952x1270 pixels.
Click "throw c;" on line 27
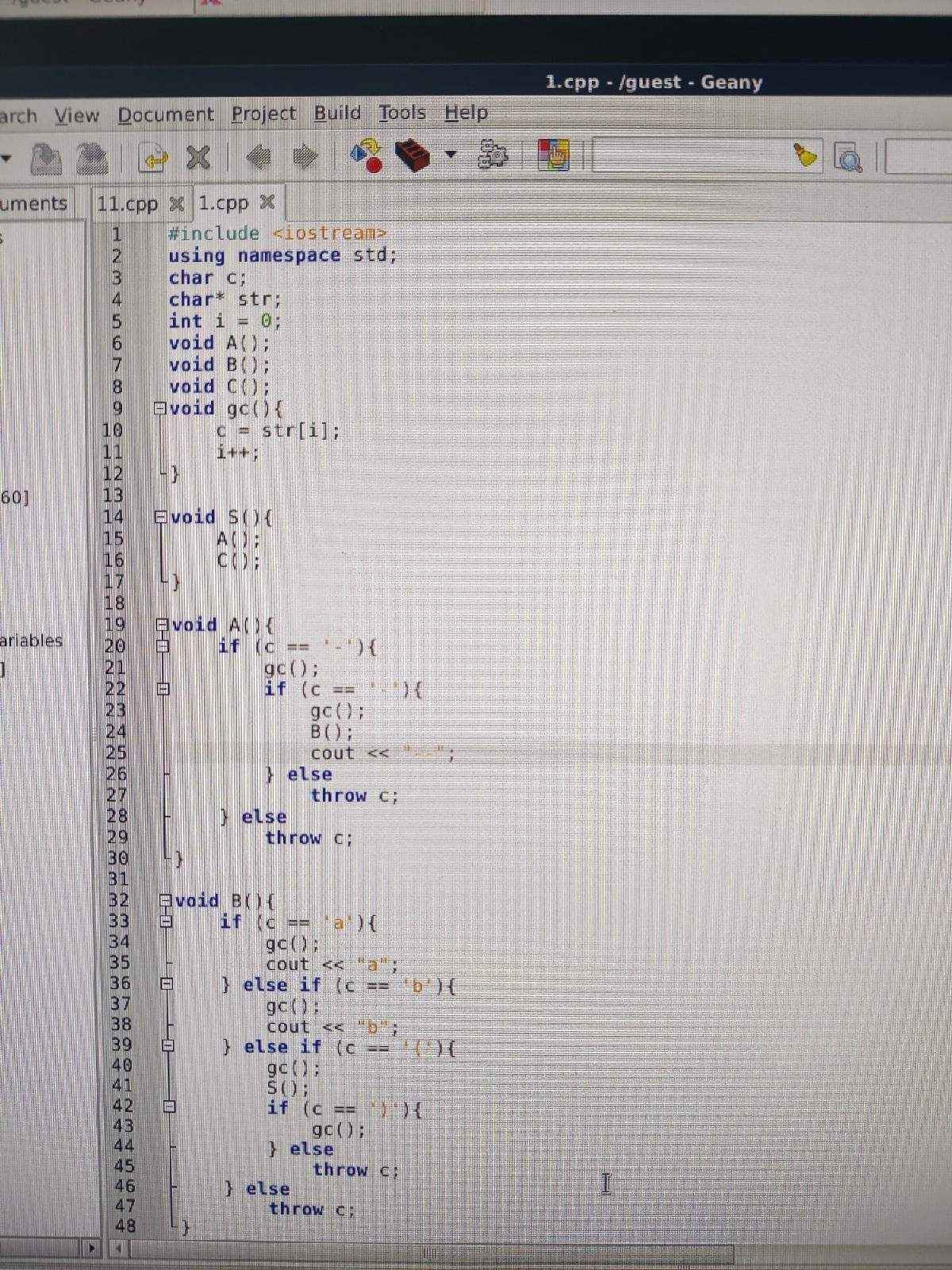coord(354,795)
